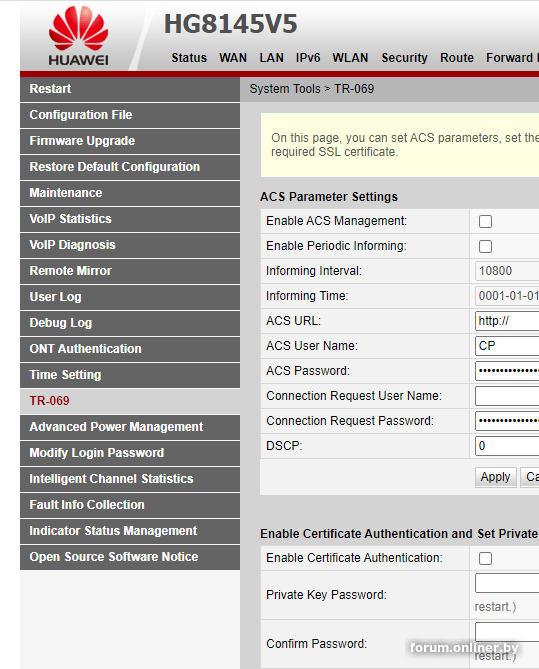View the Debug Log
Image resolution: width=539 pixels, height=669 pixels.
pos(130,323)
